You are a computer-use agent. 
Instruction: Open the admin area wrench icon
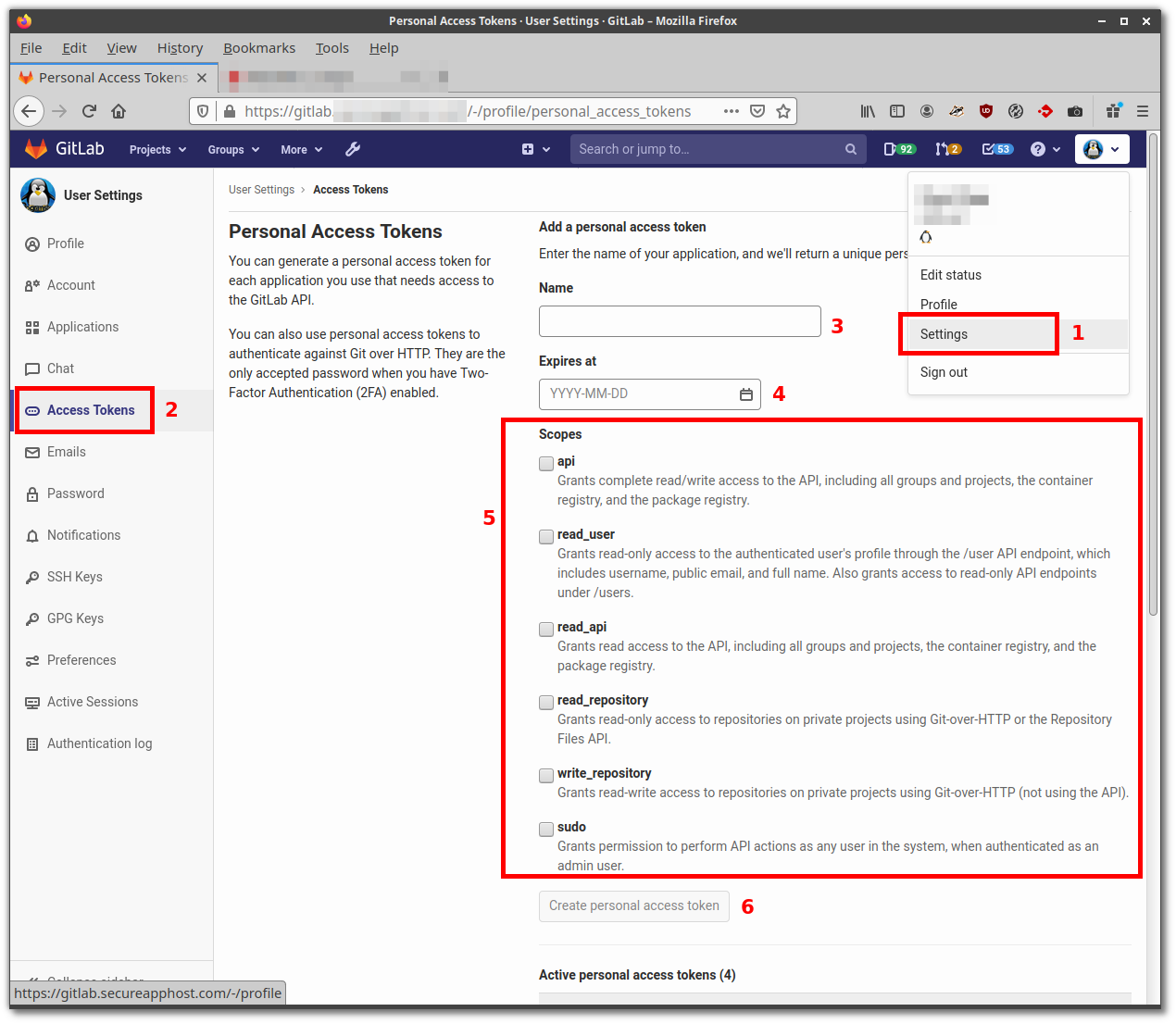pos(353,149)
